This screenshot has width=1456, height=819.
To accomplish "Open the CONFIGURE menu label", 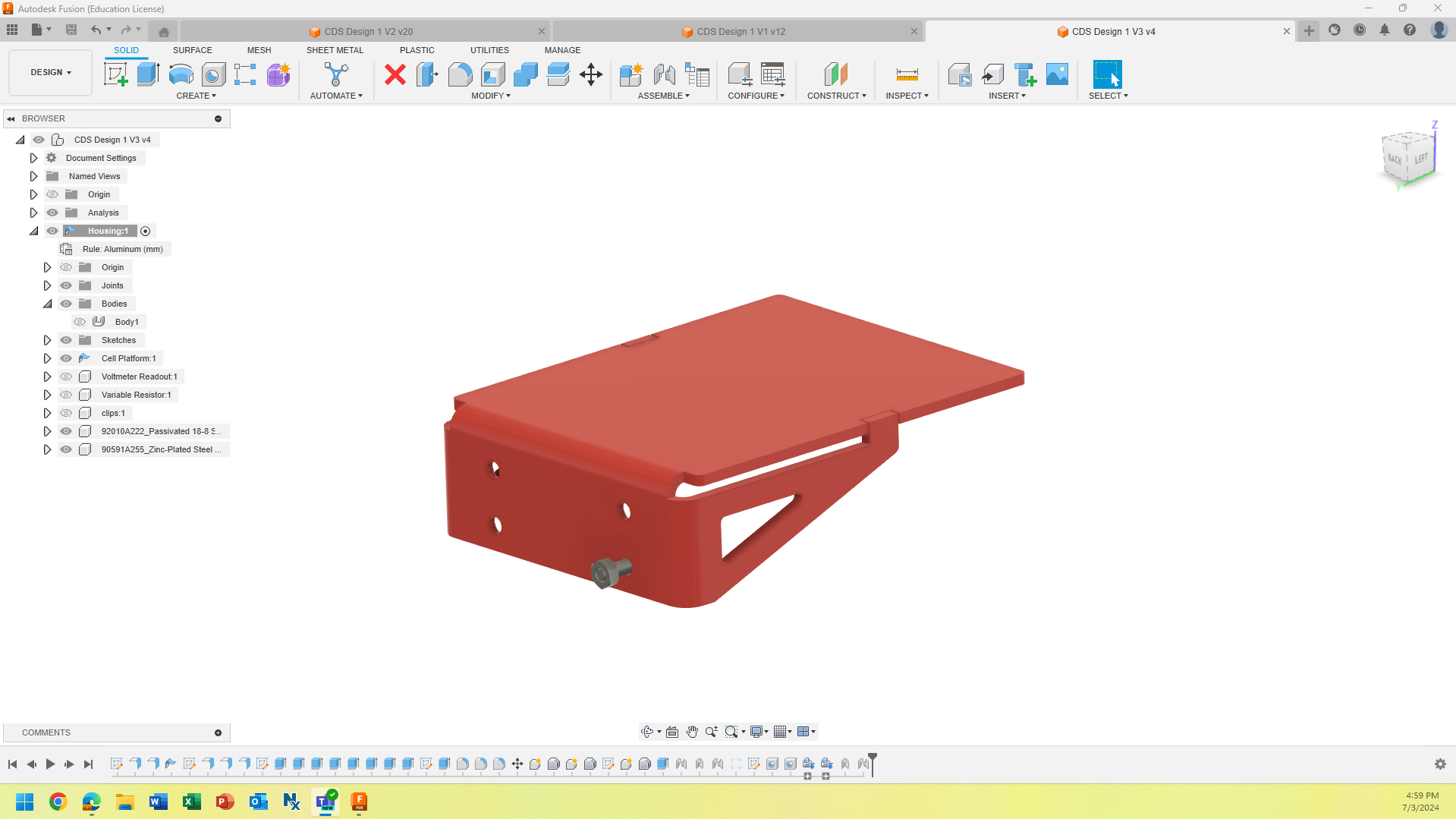I will tap(756, 96).
